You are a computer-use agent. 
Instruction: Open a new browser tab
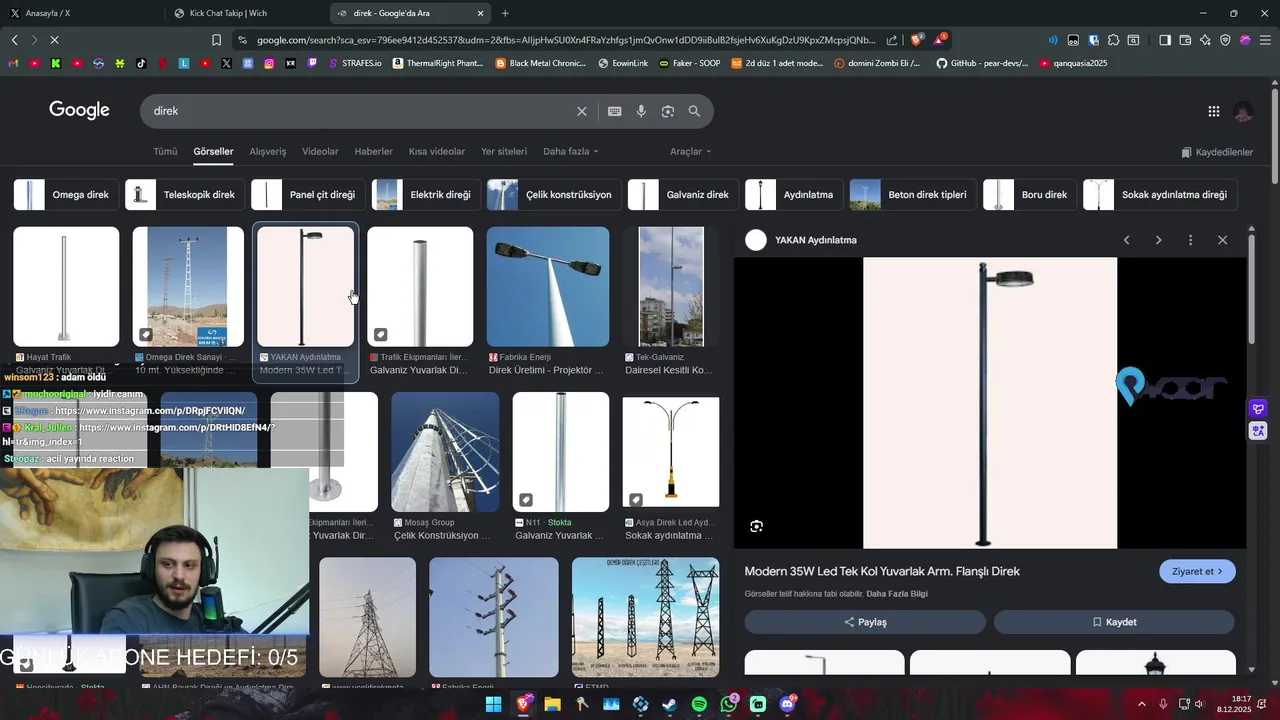[505, 13]
